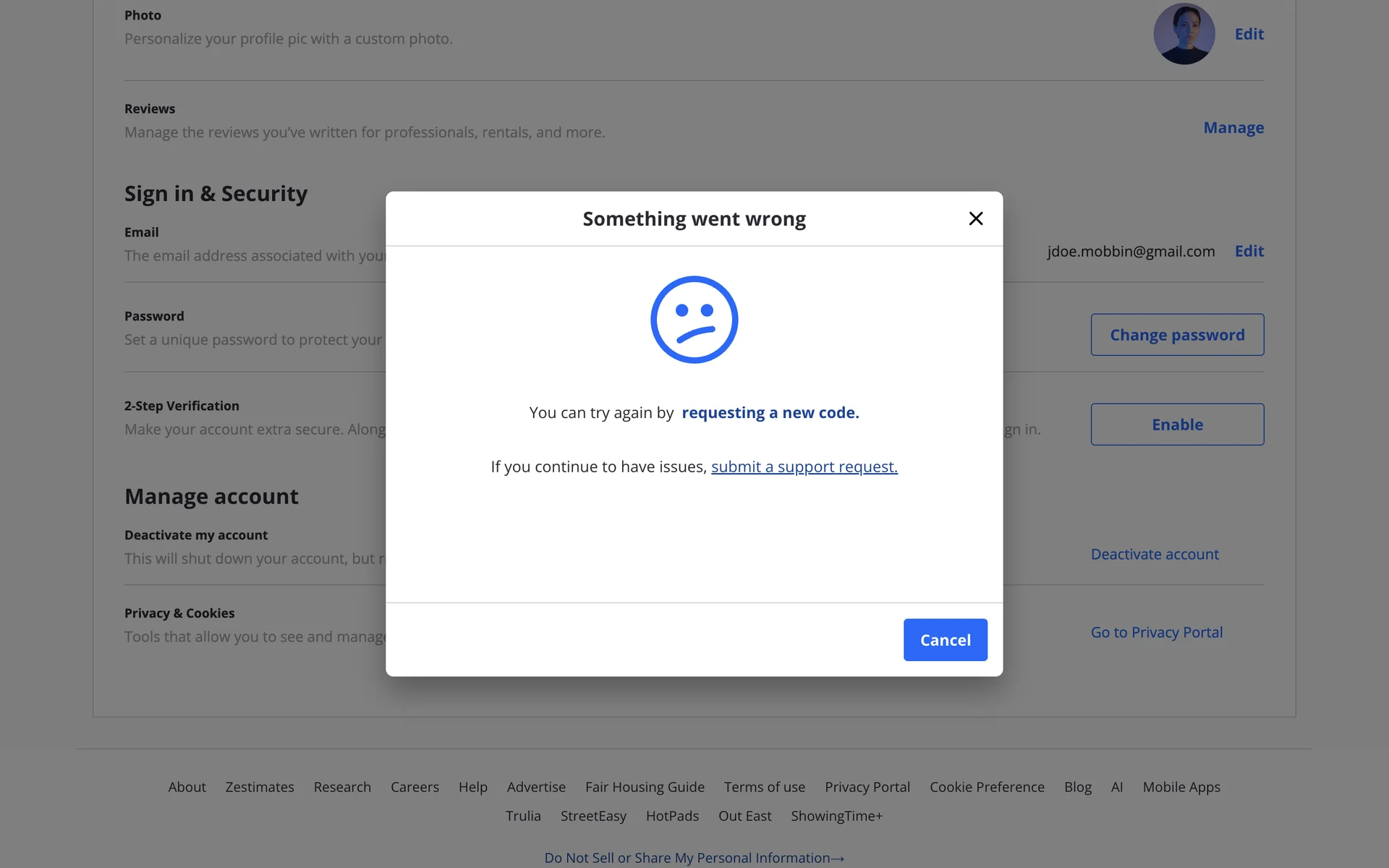Open StreetEasy footer link

(x=593, y=816)
